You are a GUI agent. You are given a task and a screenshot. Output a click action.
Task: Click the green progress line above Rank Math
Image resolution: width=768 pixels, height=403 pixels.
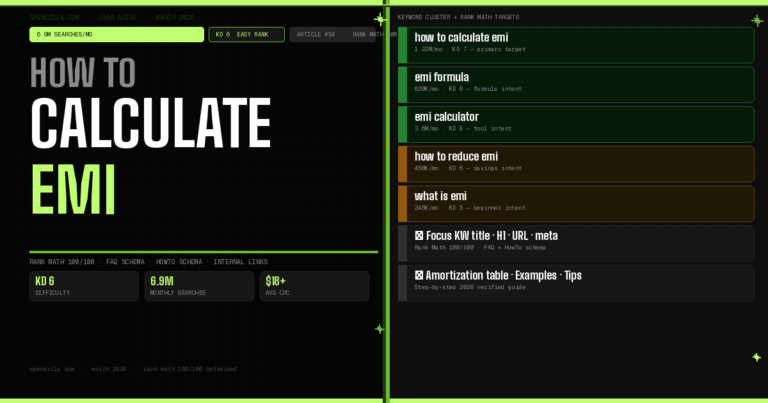[x=200, y=253]
